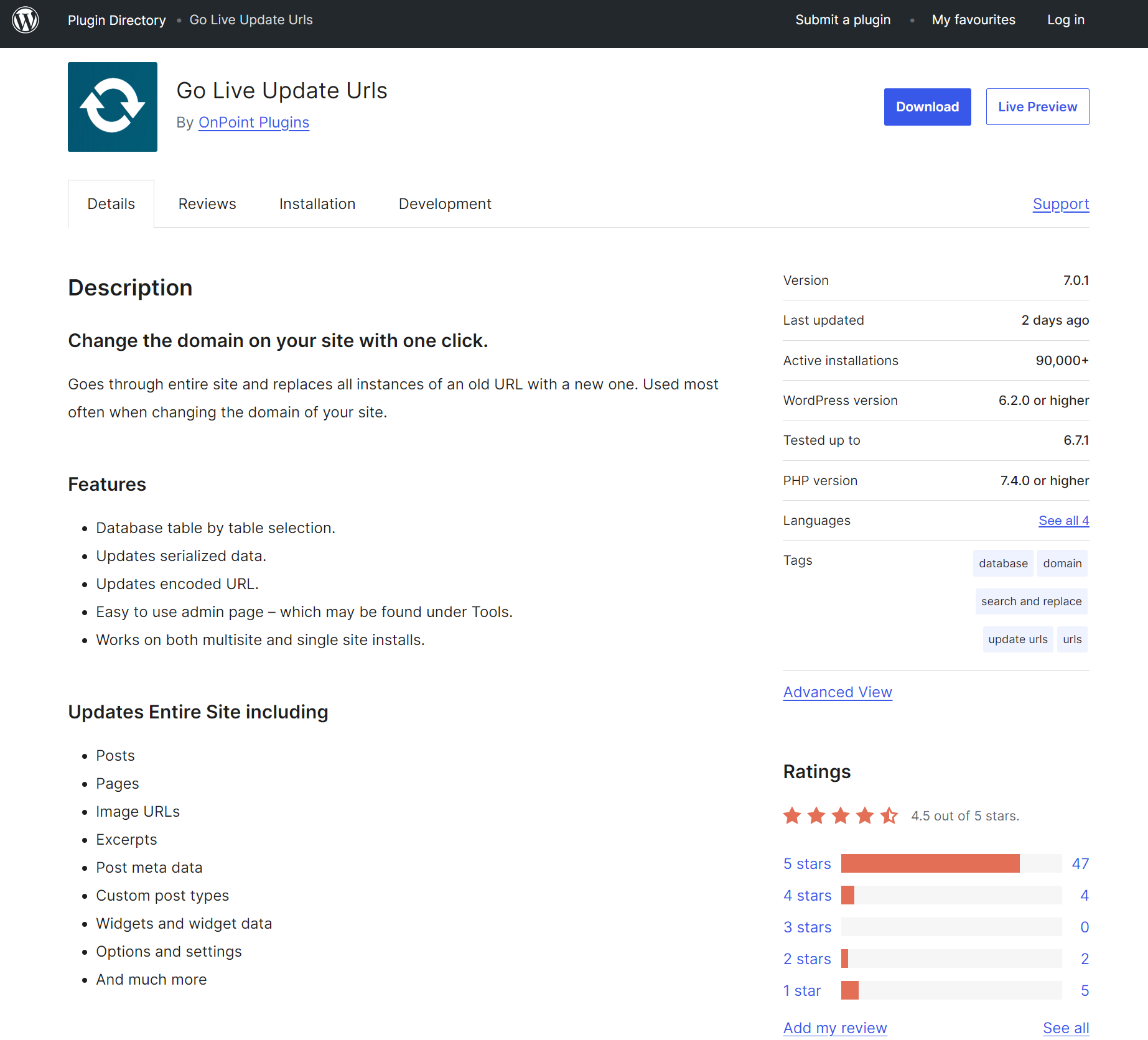
Task: Click the 2 stars rating link
Action: pyautogui.click(x=807, y=959)
